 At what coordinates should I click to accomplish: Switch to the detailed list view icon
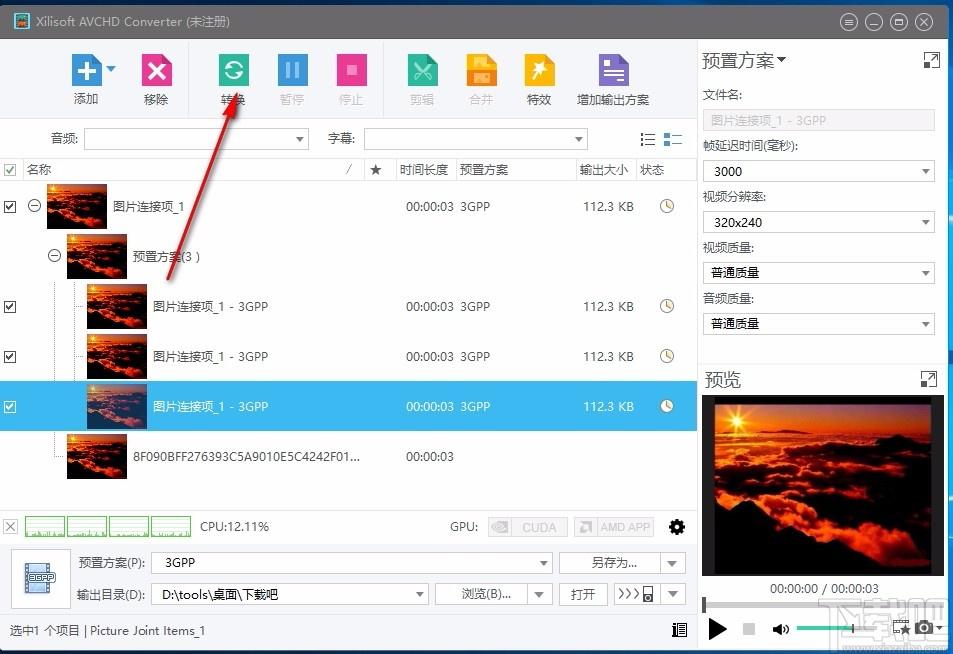point(672,140)
